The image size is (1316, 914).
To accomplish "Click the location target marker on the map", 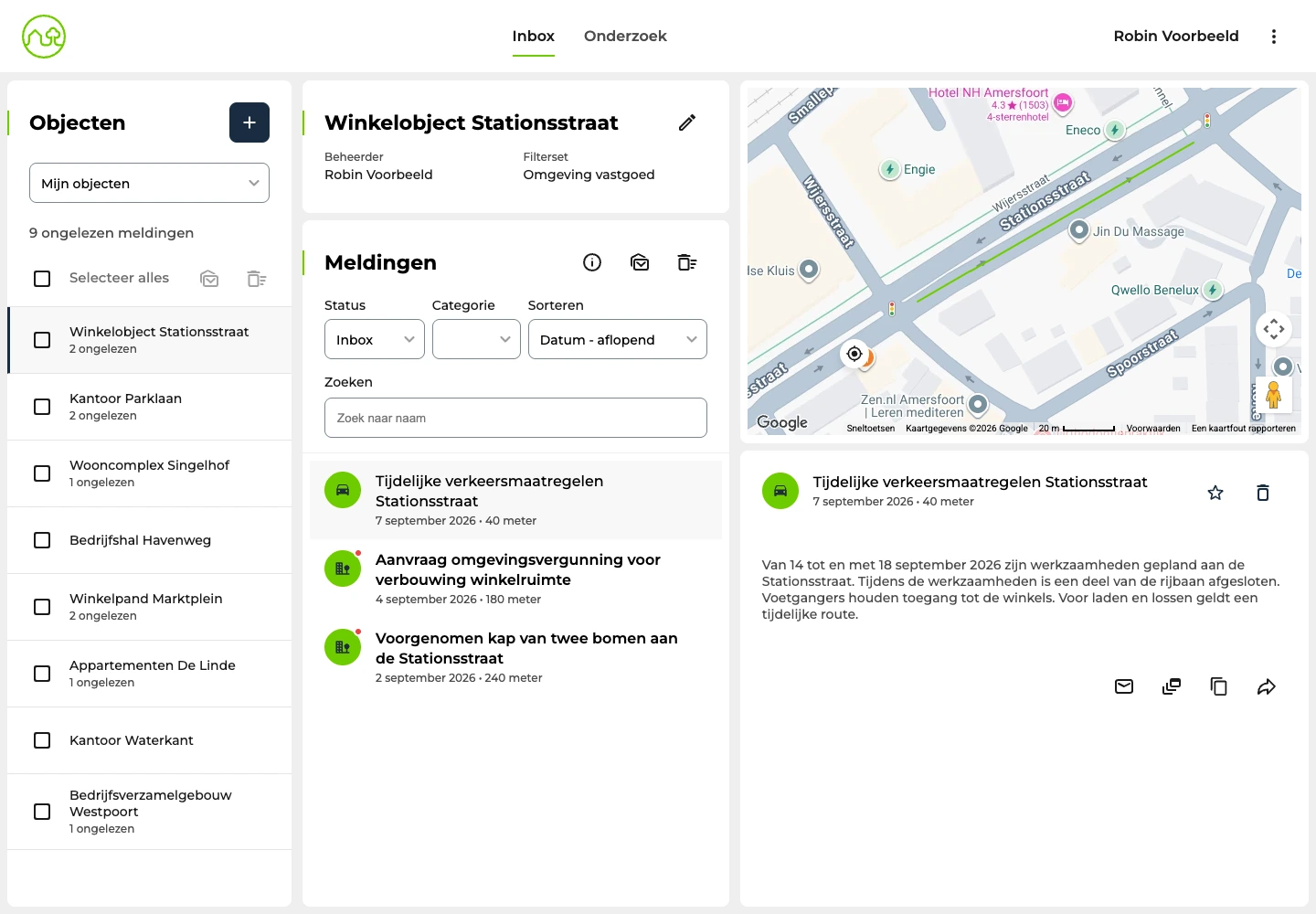I will coord(854,354).
